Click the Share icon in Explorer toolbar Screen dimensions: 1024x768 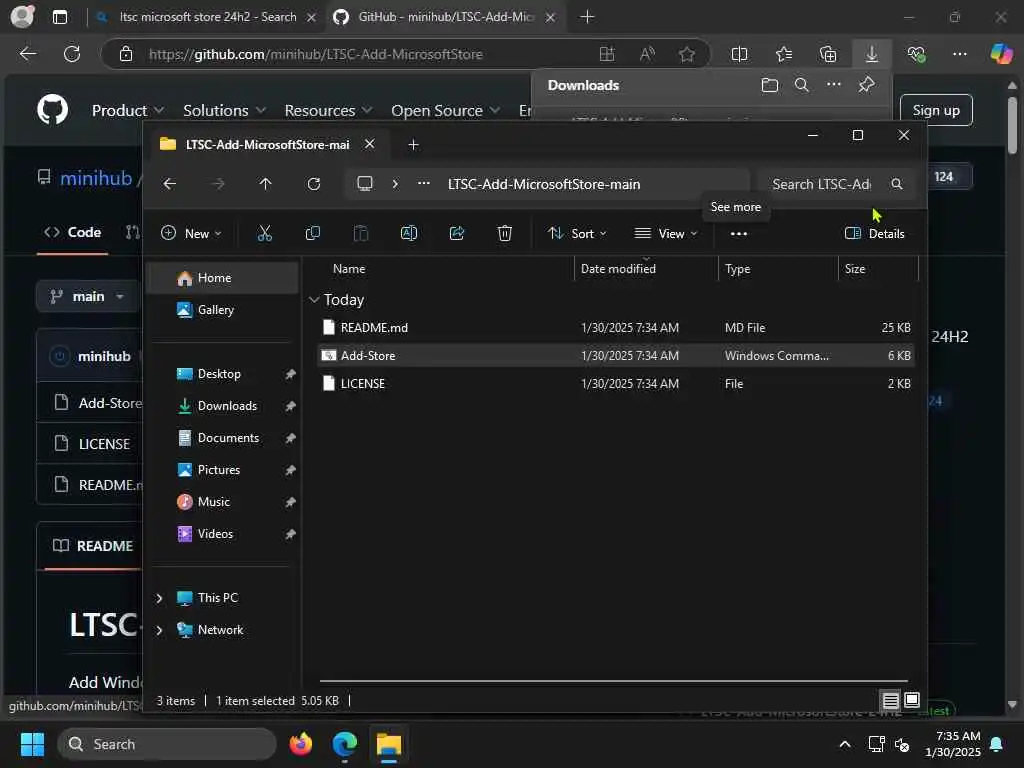[457, 233]
